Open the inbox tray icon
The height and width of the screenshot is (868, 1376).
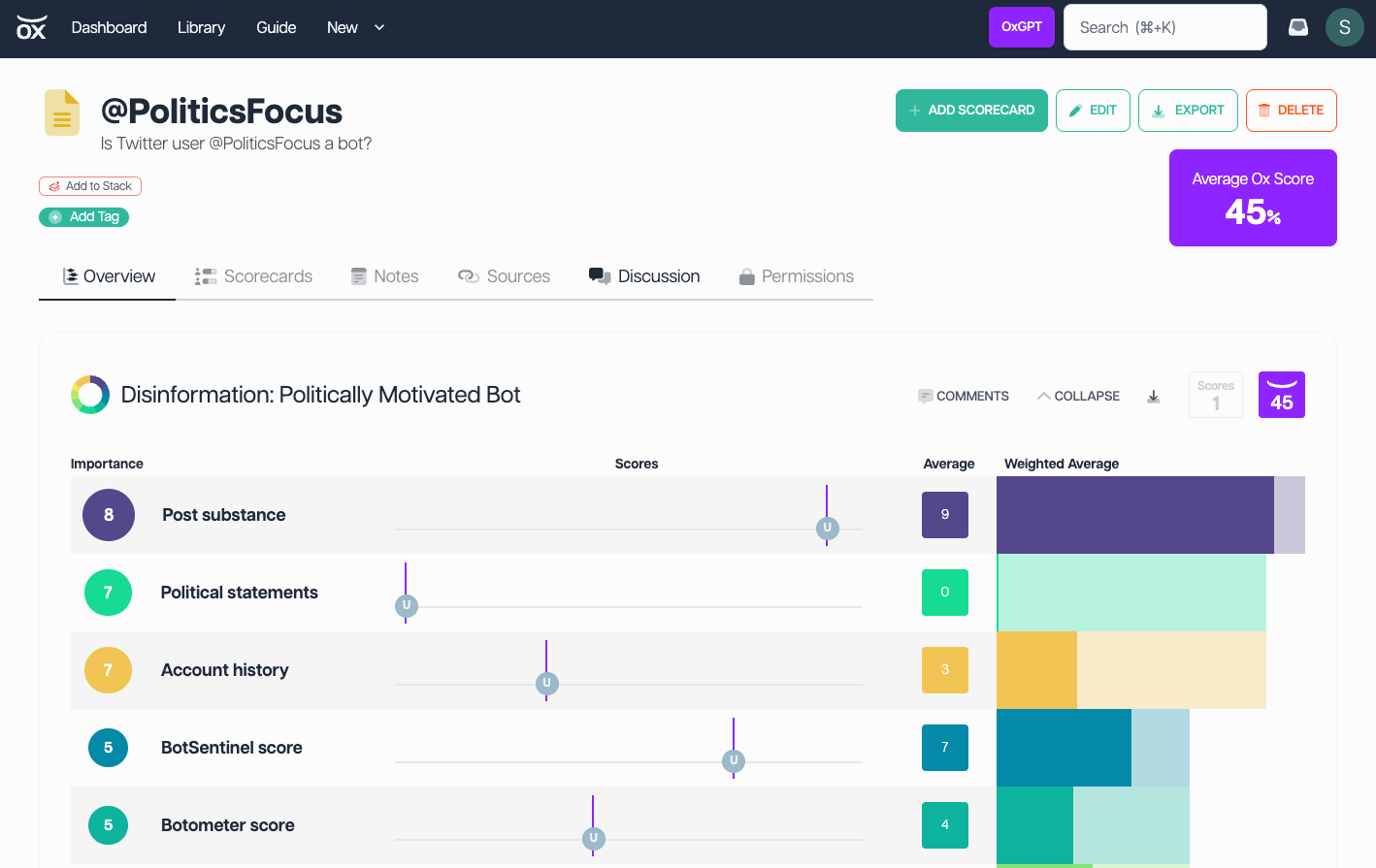coord(1297,27)
